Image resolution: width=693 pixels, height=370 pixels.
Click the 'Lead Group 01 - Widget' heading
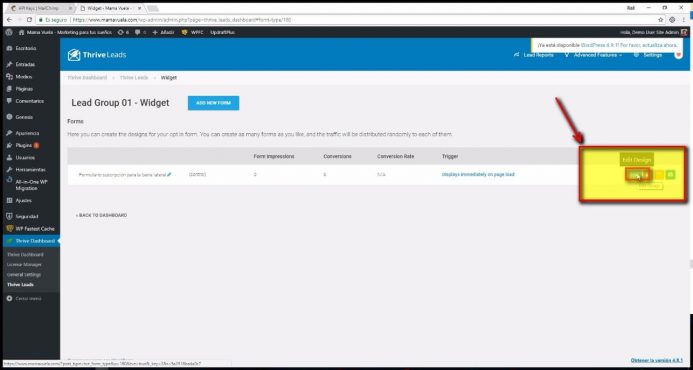120,103
